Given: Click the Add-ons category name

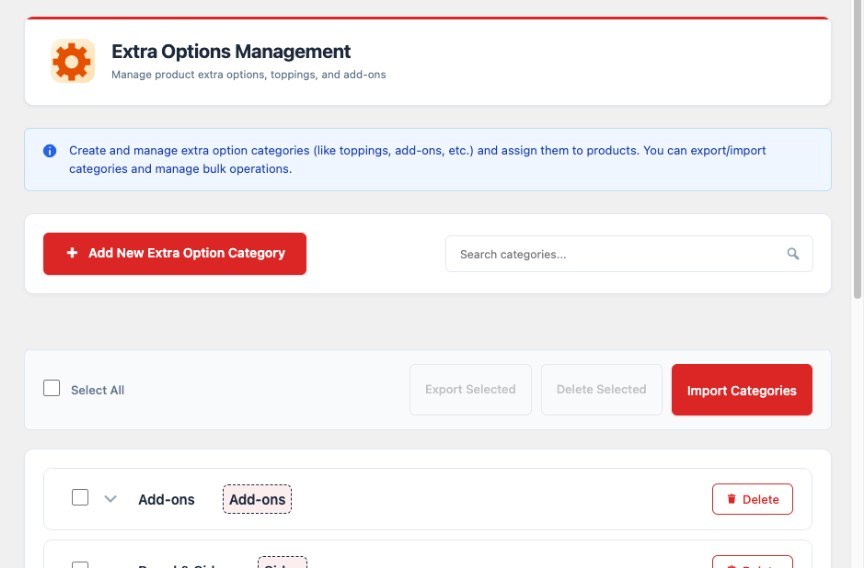Looking at the screenshot, I should point(166,500).
